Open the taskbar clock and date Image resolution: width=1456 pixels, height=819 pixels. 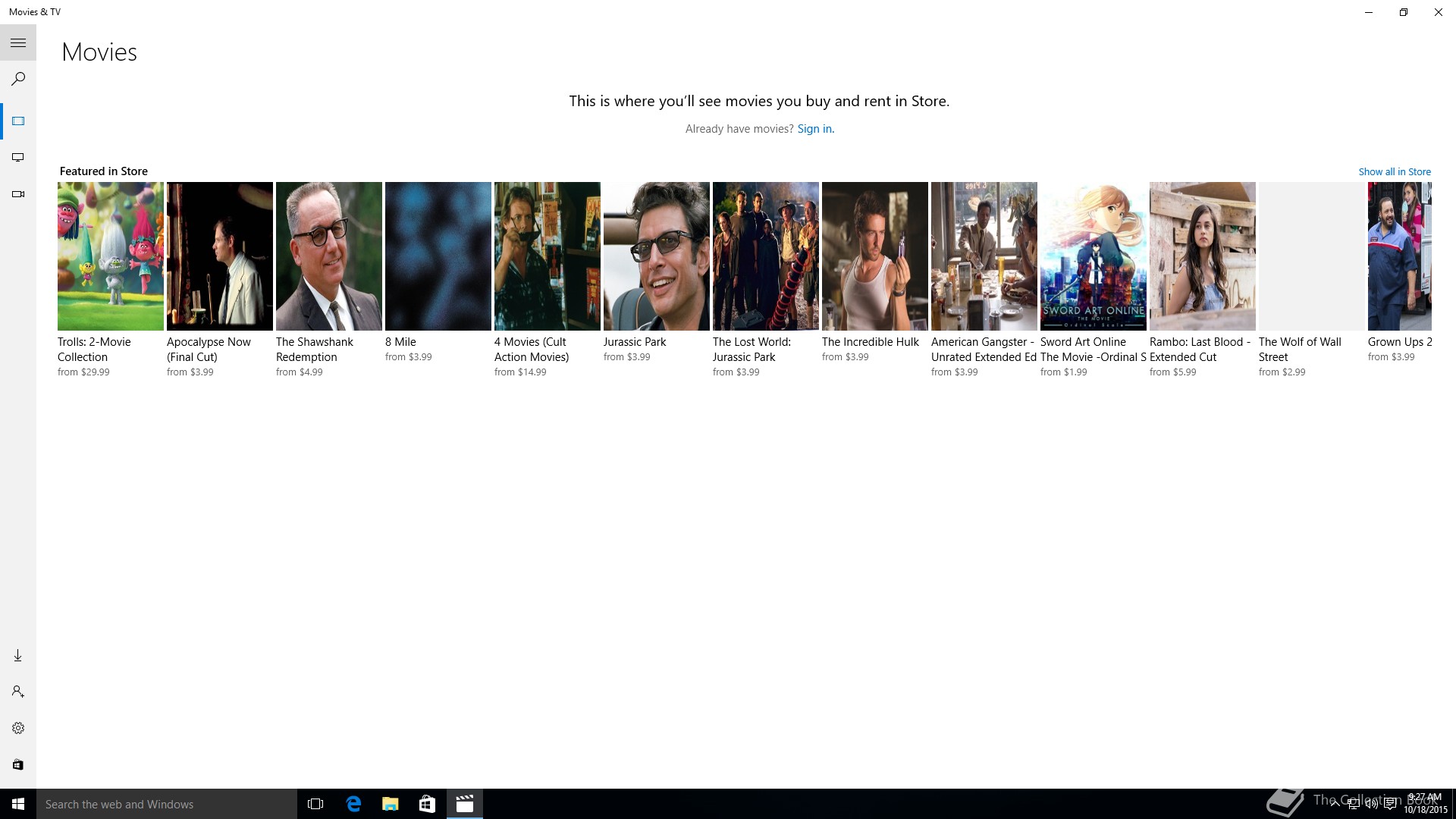1425,804
